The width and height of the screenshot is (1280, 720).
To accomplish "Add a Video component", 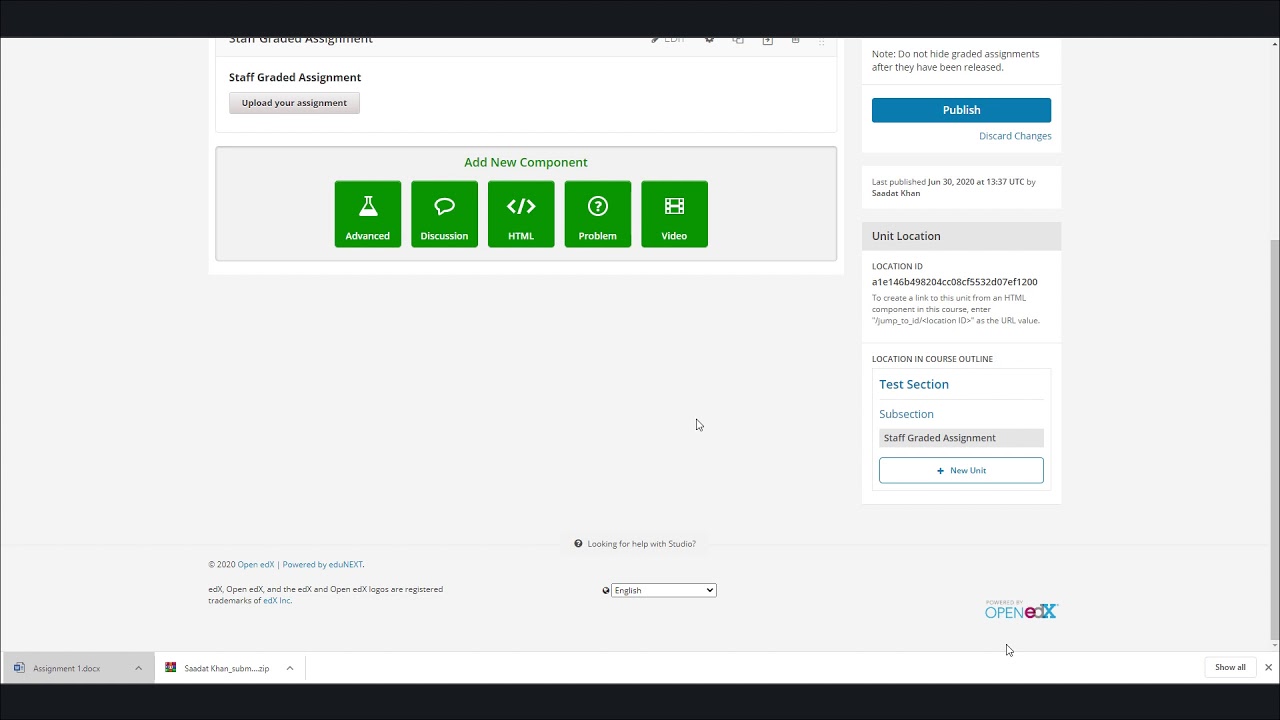I will pos(674,214).
